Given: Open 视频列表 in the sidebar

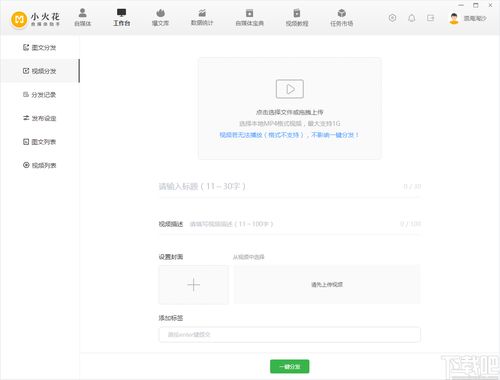Looking at the screenshot, I should pos(39,165).
